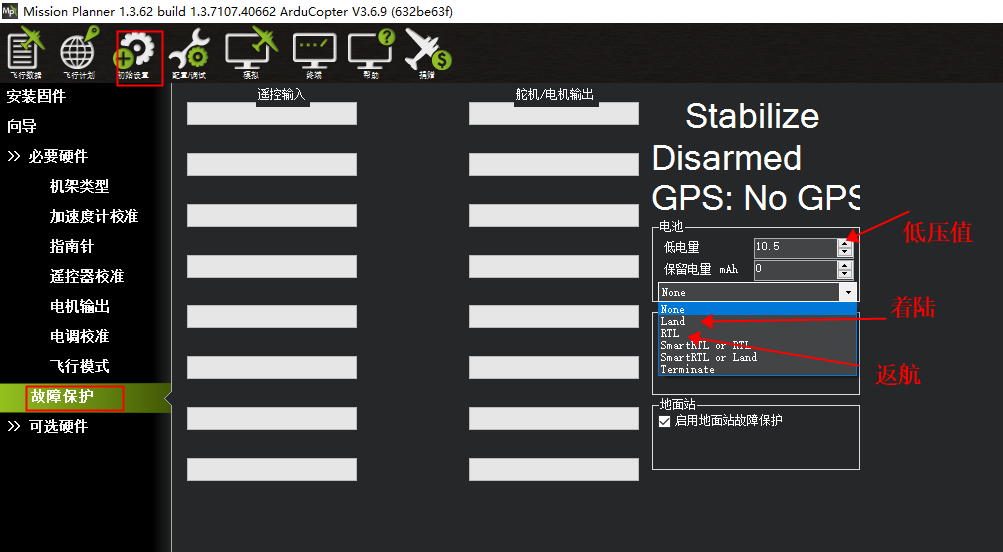Open the 飞行计划 flight plan globe icon

79,54
